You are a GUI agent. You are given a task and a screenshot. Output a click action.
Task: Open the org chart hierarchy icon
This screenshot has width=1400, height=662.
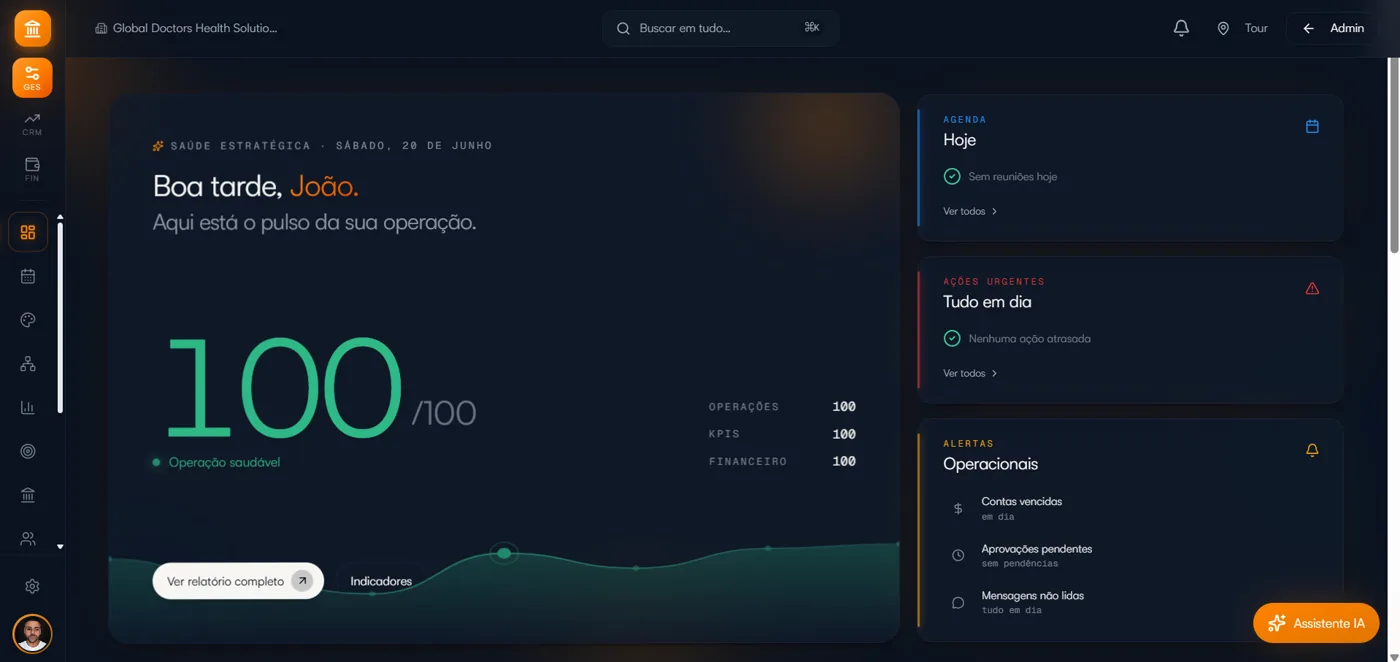click(28, 364)
